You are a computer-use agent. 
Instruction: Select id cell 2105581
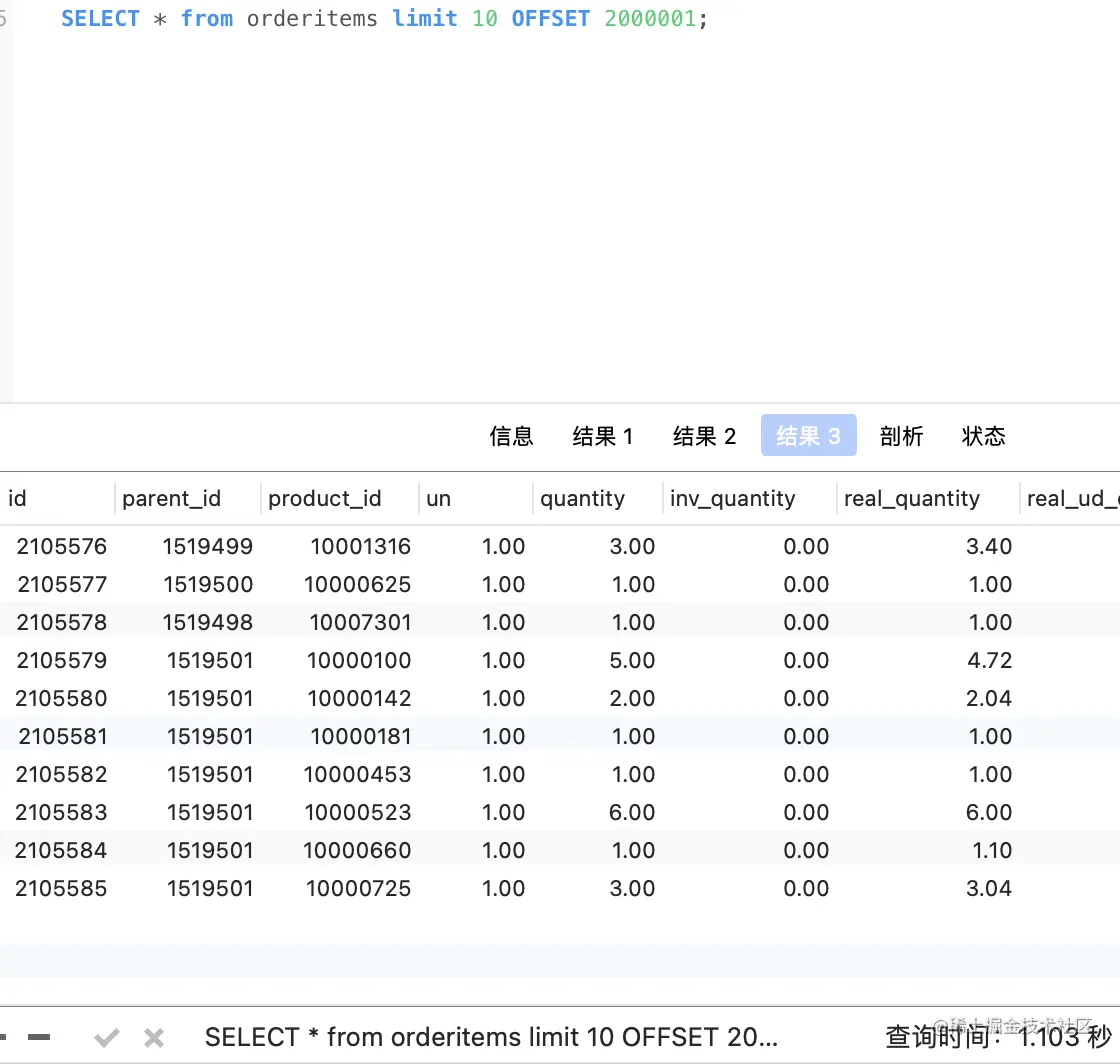pyautogui.click(x=61, y=736)
